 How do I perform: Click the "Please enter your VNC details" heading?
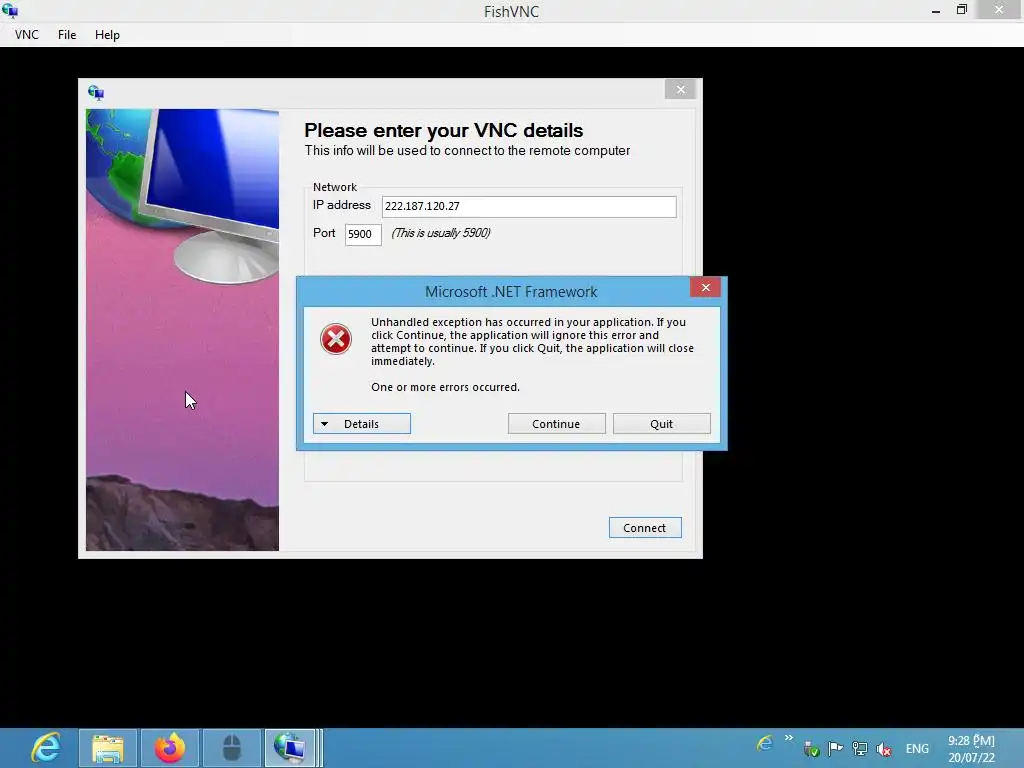tap(443, 131)
